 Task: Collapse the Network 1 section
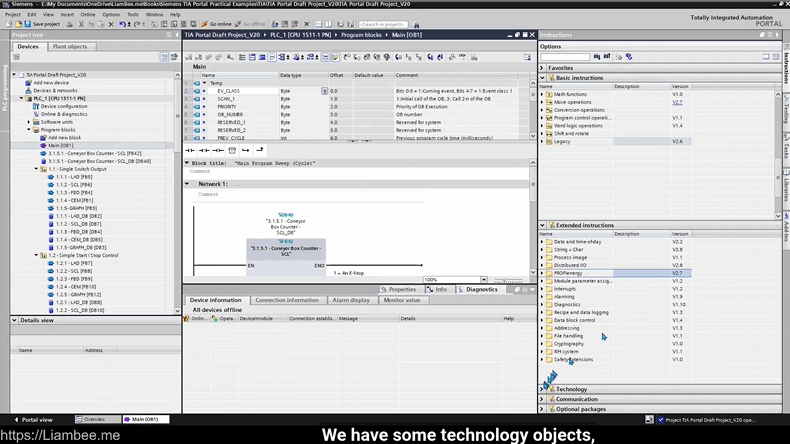pos(188,184)
